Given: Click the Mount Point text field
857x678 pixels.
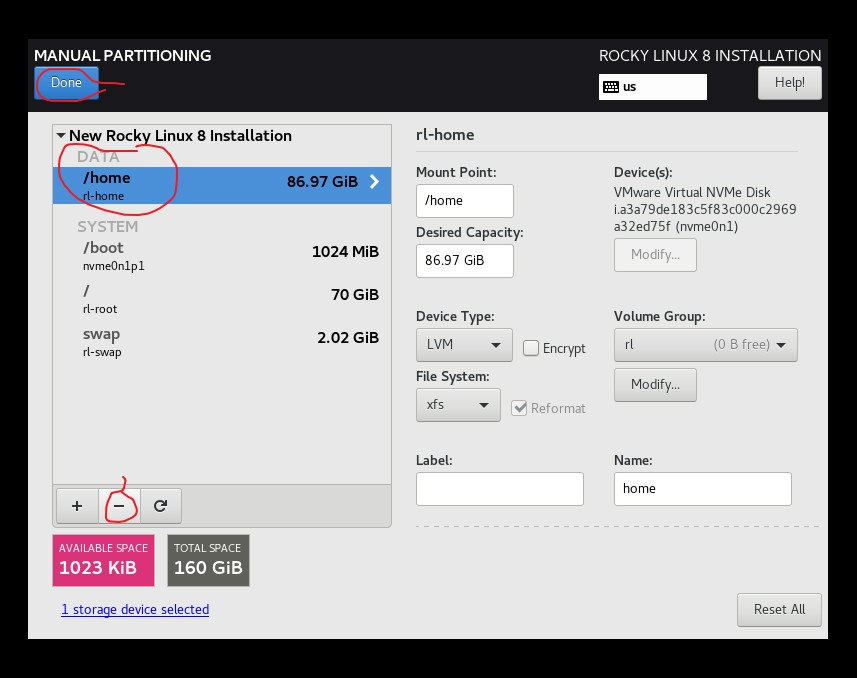Looking at the screenshot, I should [465, 201].
